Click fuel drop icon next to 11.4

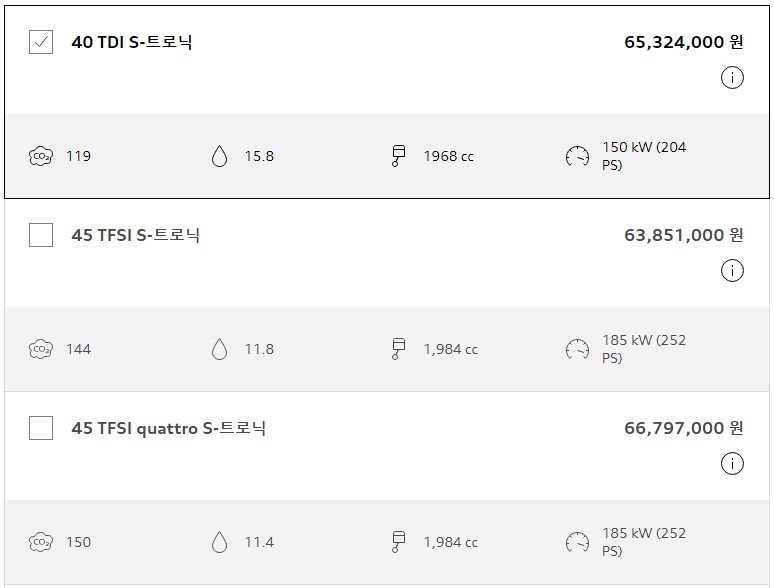(220, 543)
